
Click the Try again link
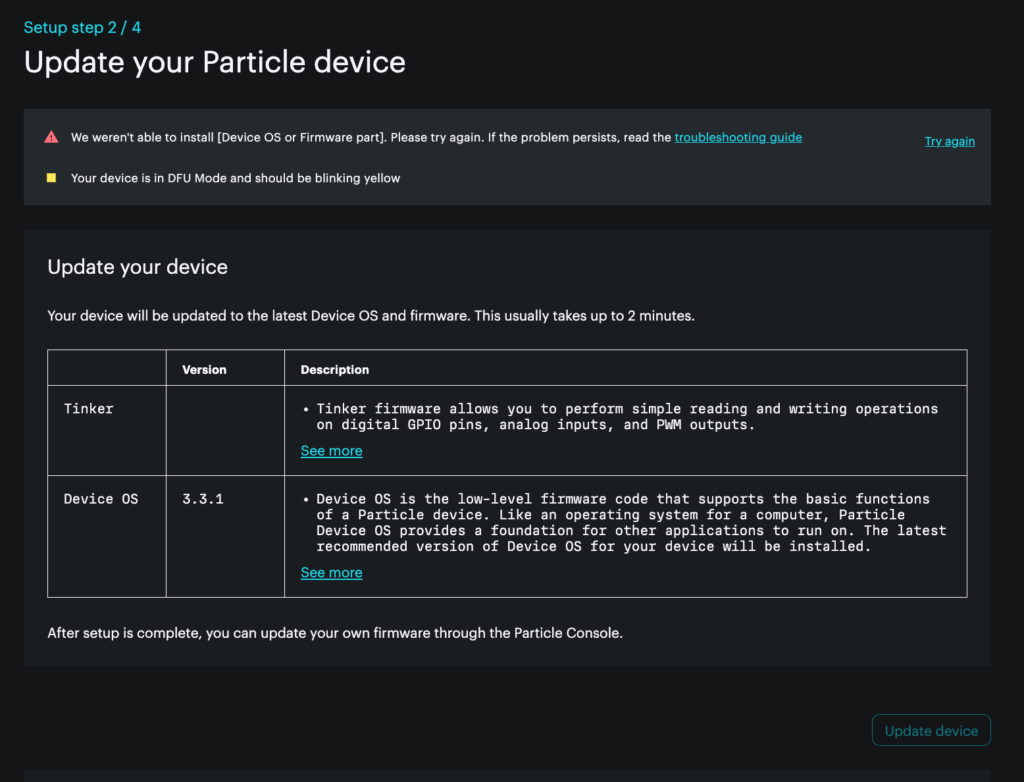(x=949, y=142)
